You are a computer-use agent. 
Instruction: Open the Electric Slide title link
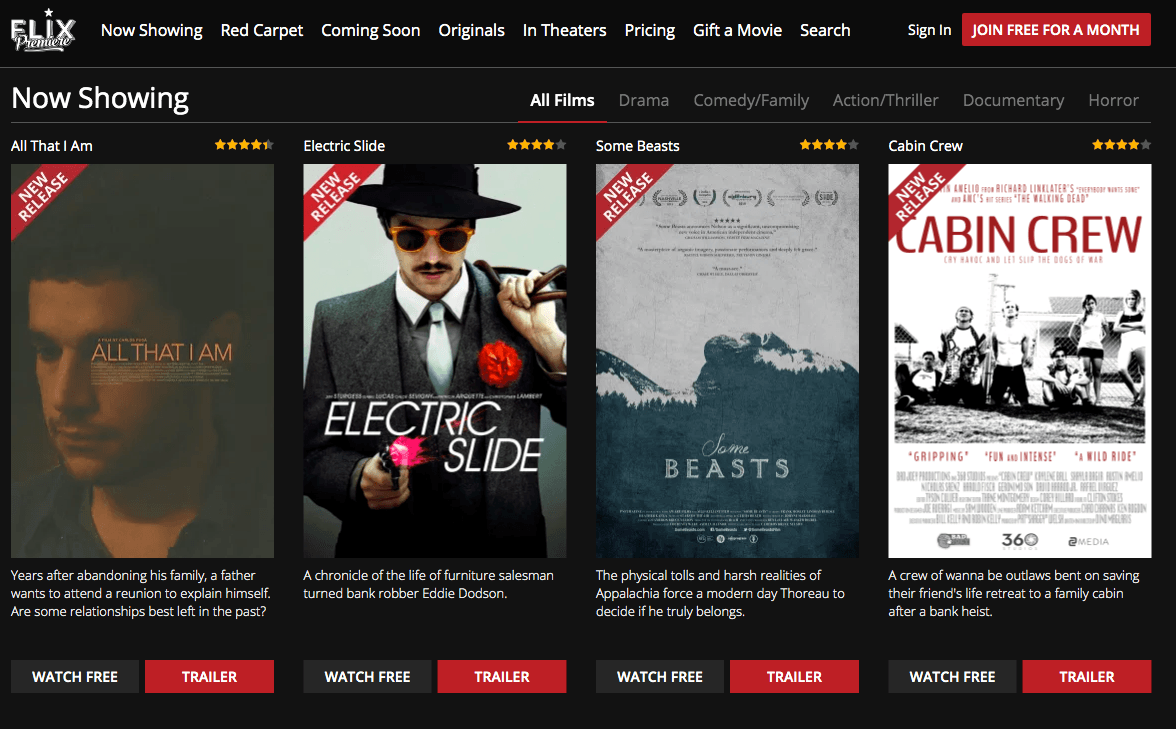[x=344, y=146]
